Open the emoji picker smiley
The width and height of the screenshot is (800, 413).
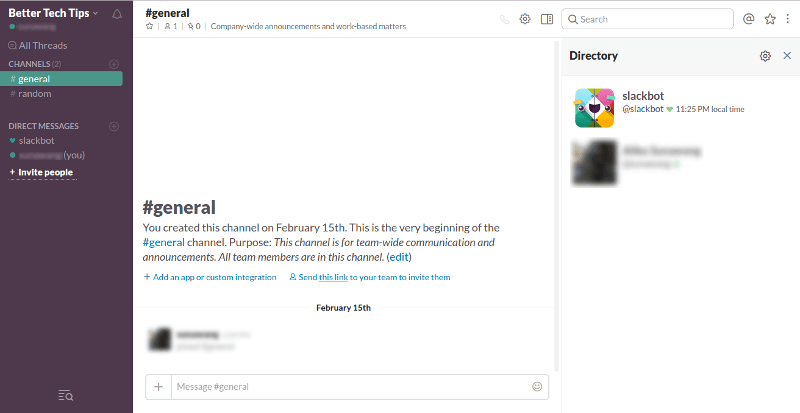537,386
